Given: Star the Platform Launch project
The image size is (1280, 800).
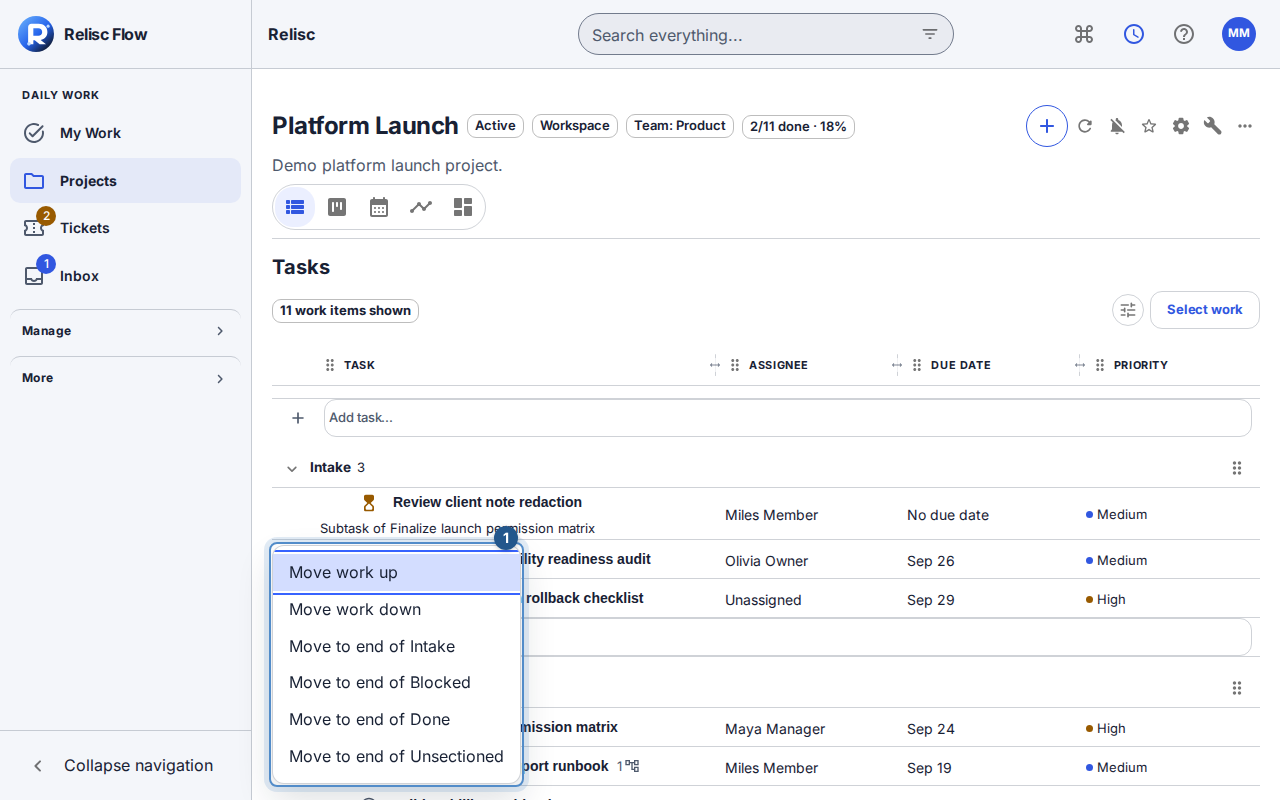Looking at the screenshot, I should point(1149,126).
